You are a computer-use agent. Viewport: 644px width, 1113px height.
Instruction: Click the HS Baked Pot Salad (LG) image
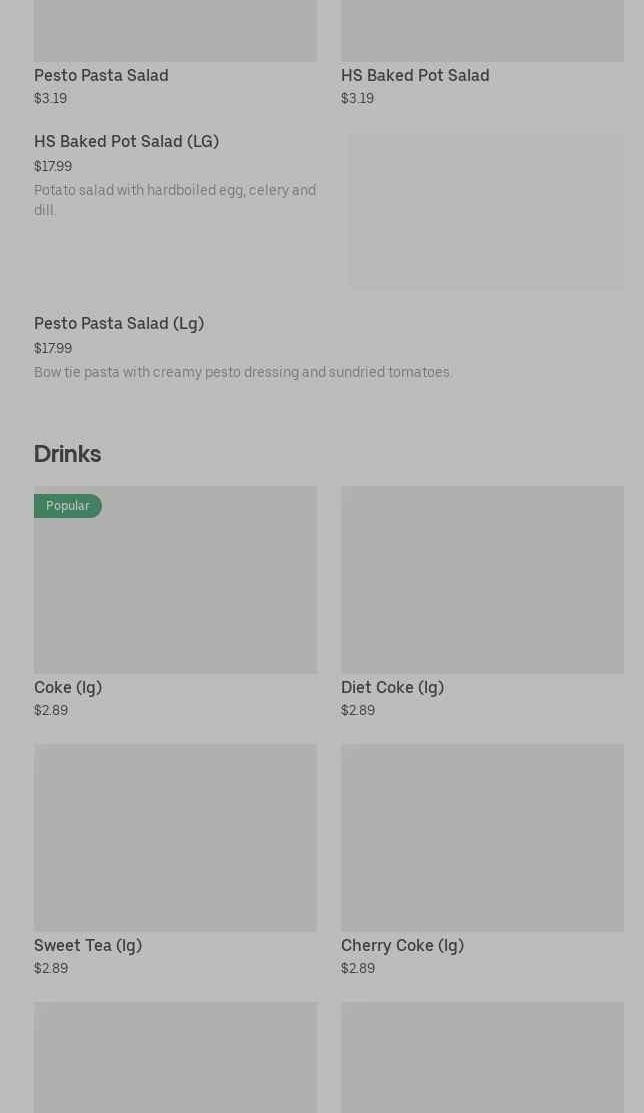click(486, 212)
